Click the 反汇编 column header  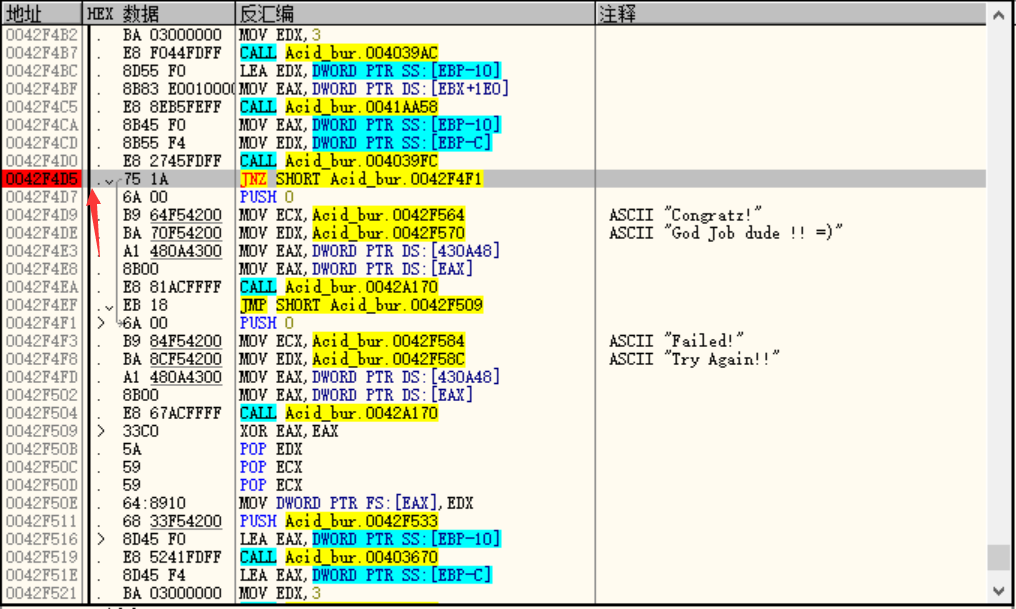(415, 13)
